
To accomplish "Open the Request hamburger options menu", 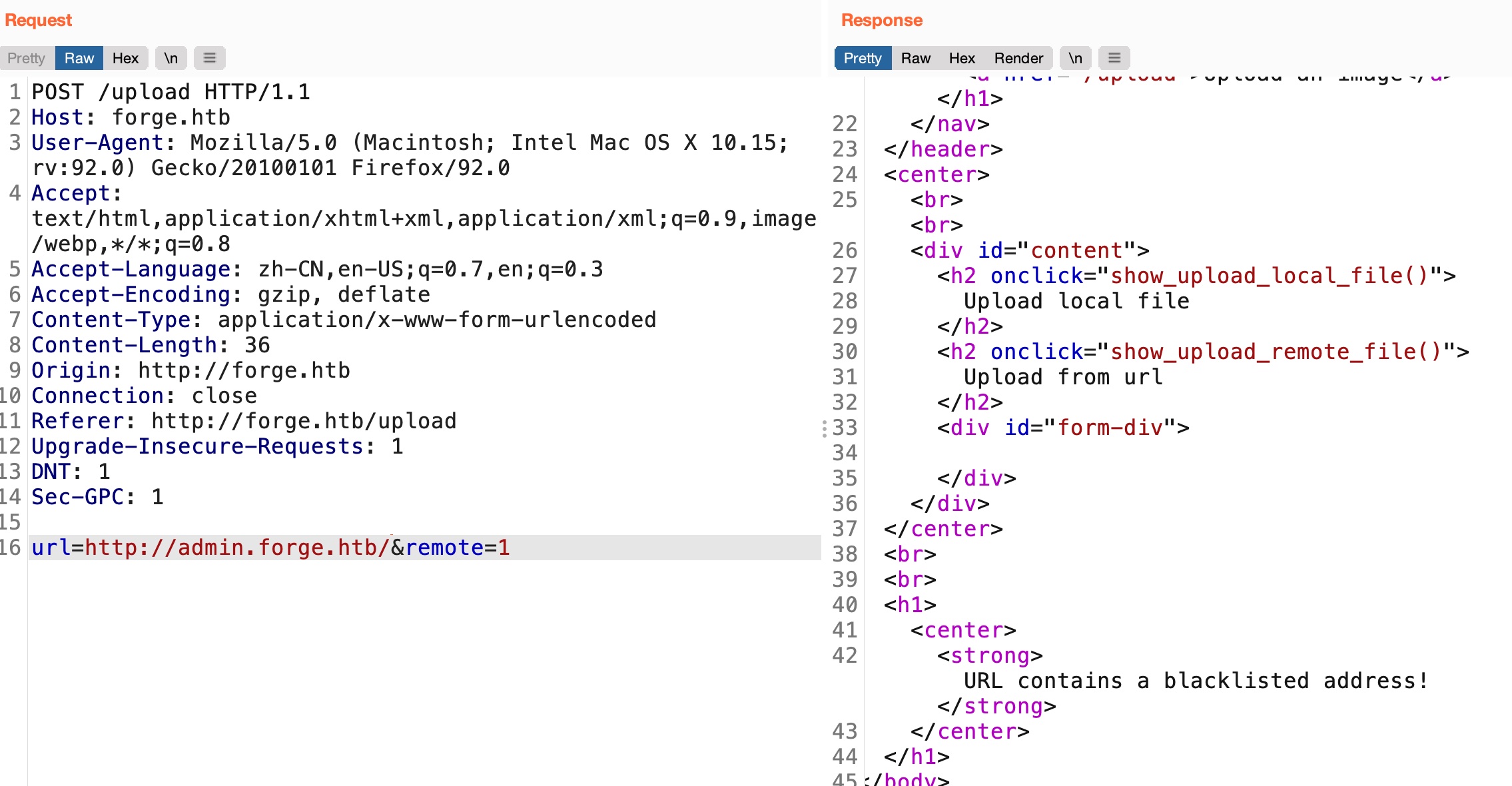I will [209, 58].
